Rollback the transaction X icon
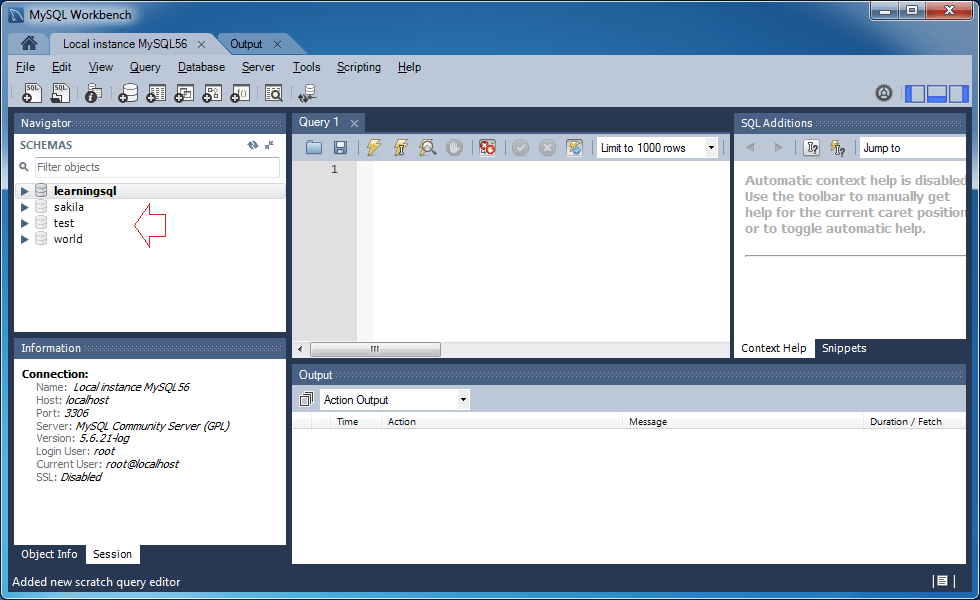The height and width of the screenshot is (600, 980). coord(548,148)
